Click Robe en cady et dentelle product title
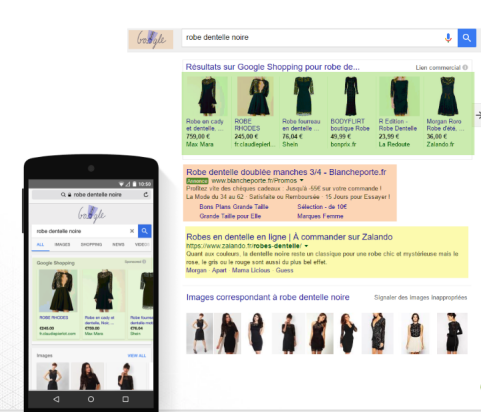This screenshot has height=412, width=482. tap(205, 125)
